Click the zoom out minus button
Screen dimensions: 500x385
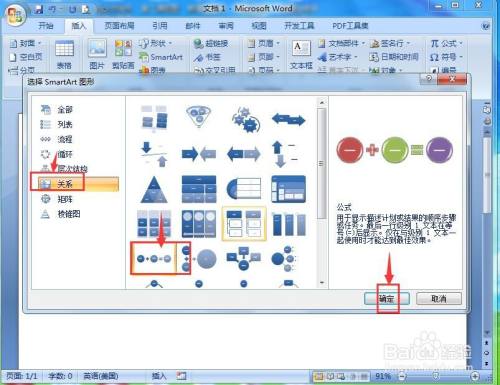pos(402,376)
